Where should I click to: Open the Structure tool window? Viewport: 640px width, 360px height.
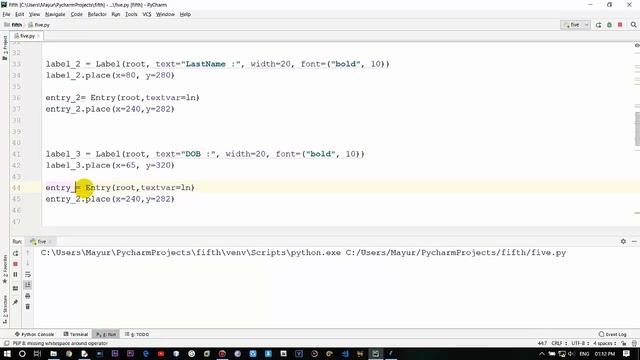point(5,309)
